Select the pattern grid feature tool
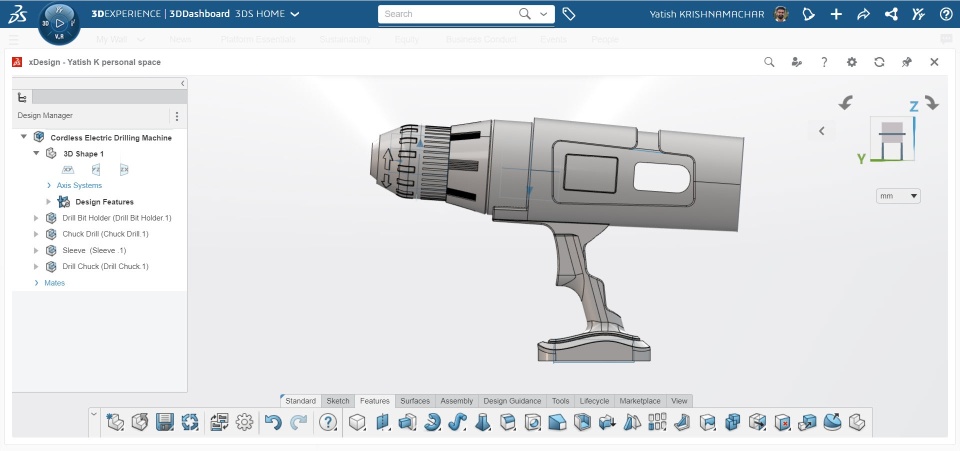 pos(657,422)
